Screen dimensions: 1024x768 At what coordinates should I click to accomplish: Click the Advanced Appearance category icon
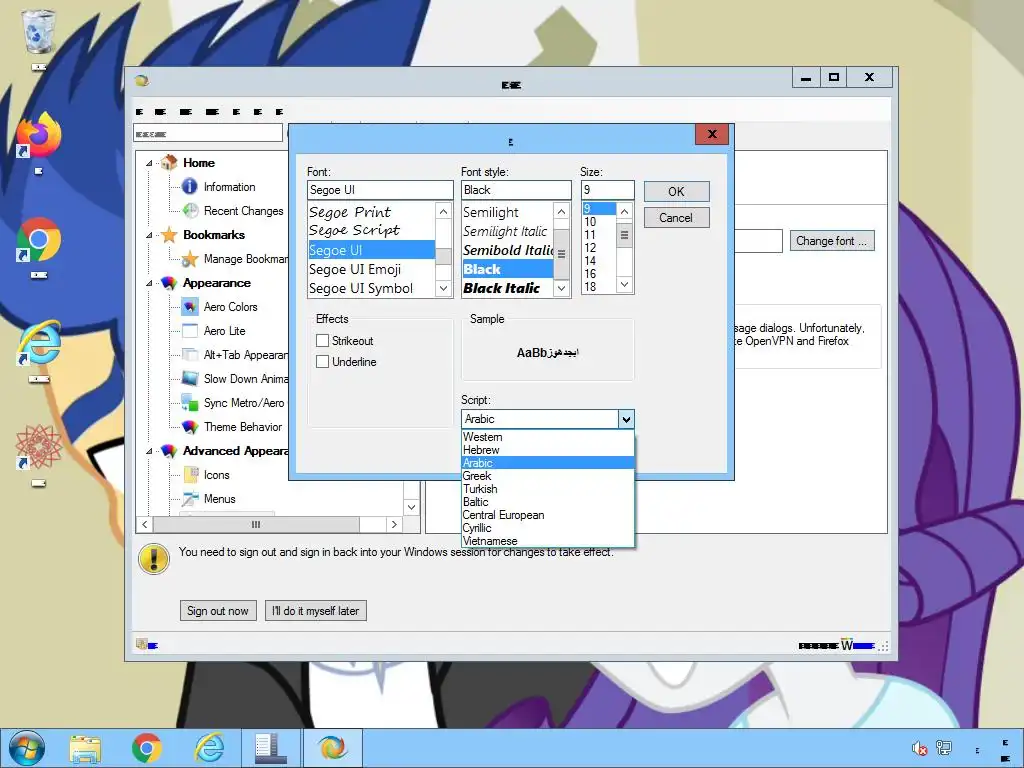[169, 451]
